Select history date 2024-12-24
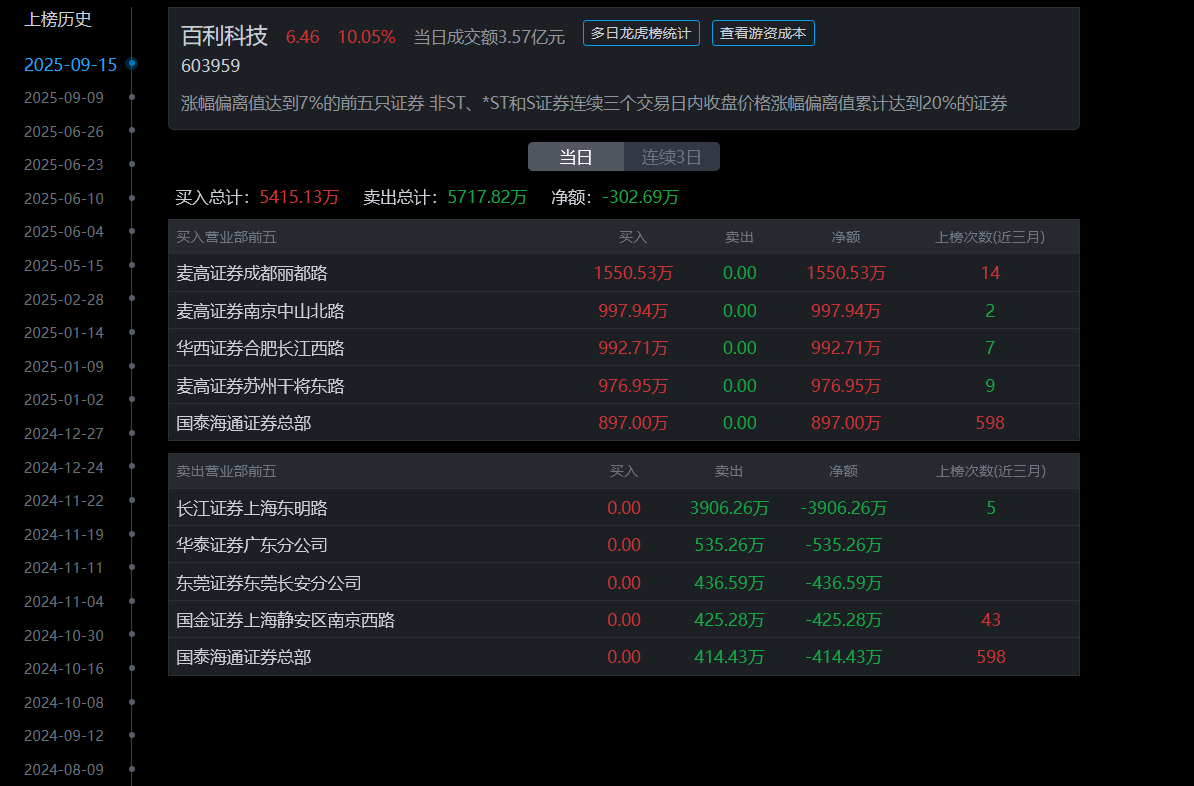 click(64, 468)
